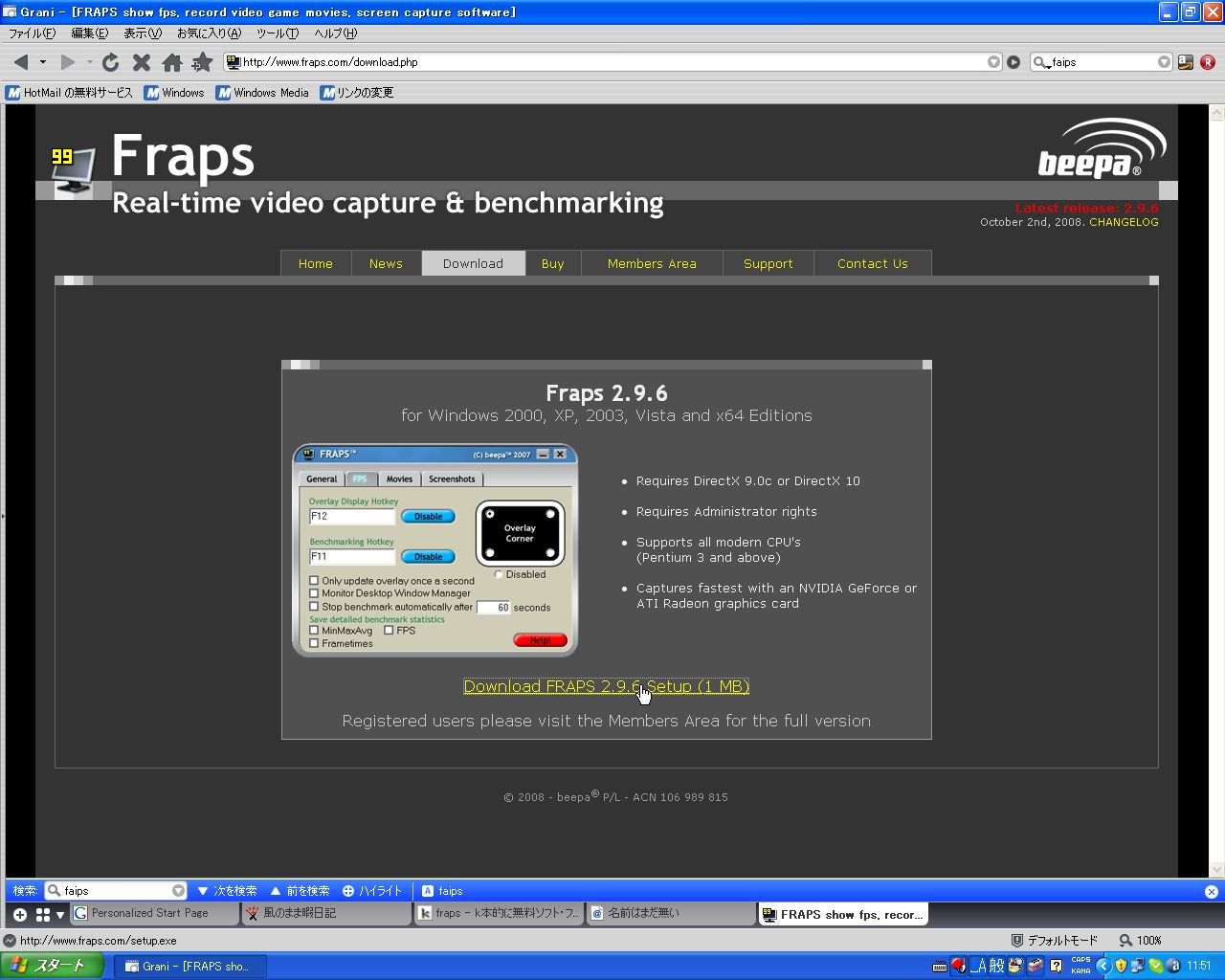Open the toolbar search box dropdown arrow
The image size is (1225, 980).
(x=1164, y=62)
